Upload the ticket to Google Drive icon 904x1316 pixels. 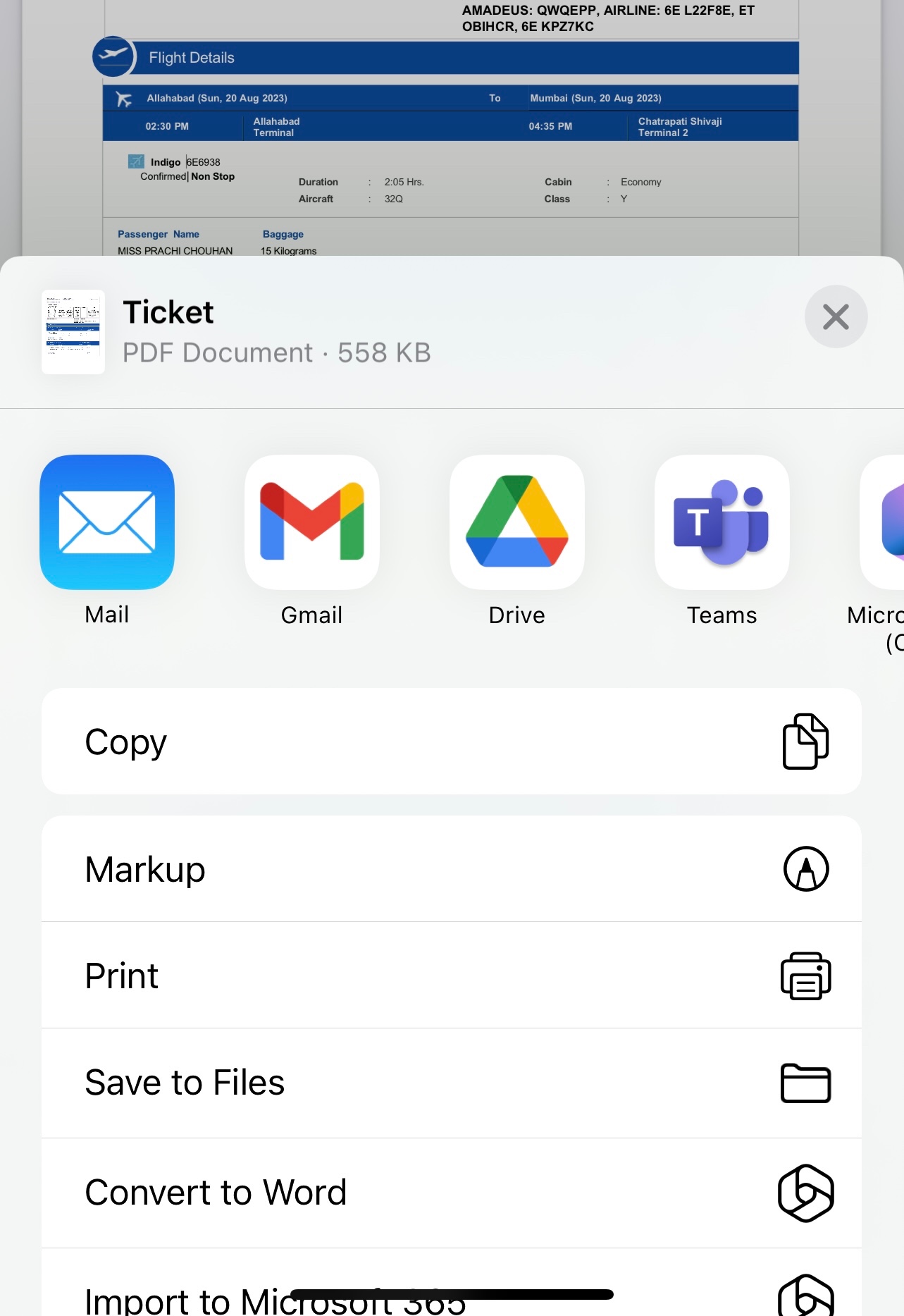point(517,522)
